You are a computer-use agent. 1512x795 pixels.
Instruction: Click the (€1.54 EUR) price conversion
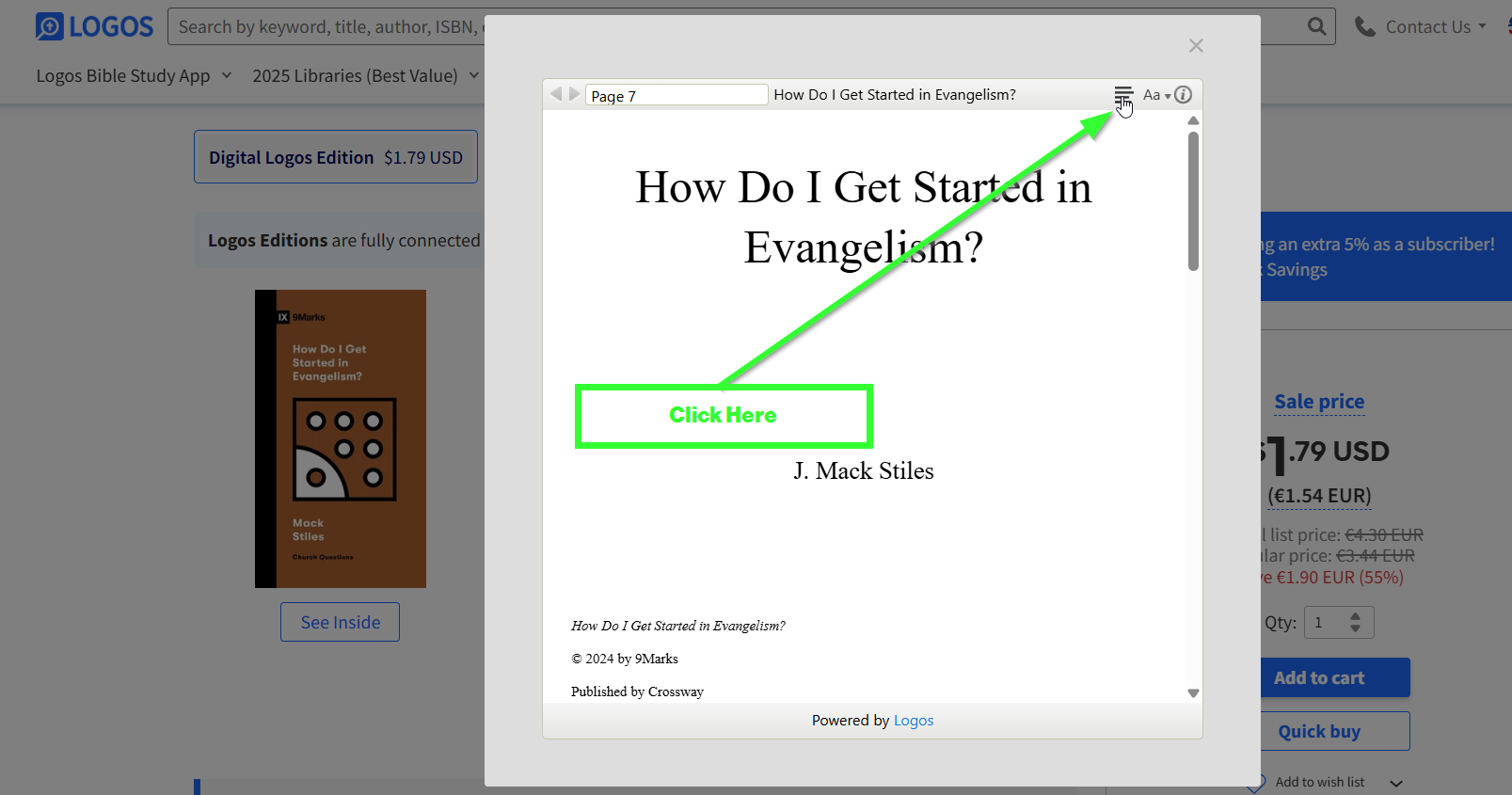[x=1319, y=496]
